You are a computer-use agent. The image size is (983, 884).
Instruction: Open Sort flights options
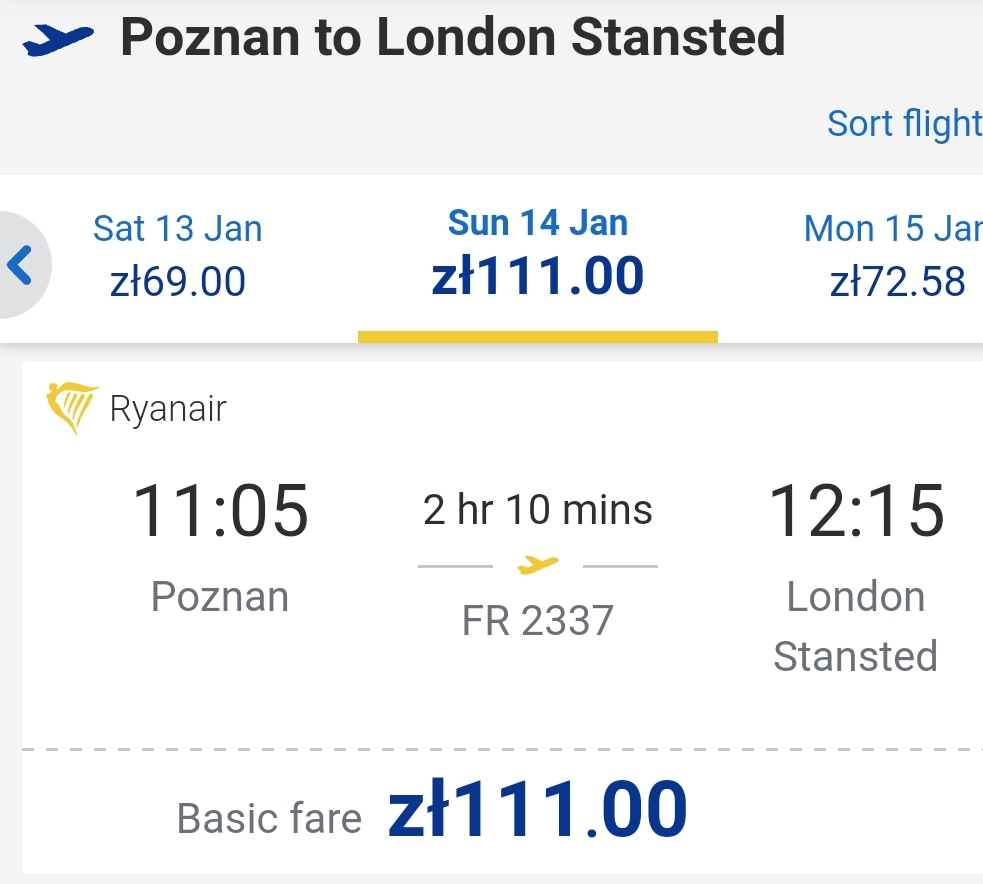coord(904,124)
